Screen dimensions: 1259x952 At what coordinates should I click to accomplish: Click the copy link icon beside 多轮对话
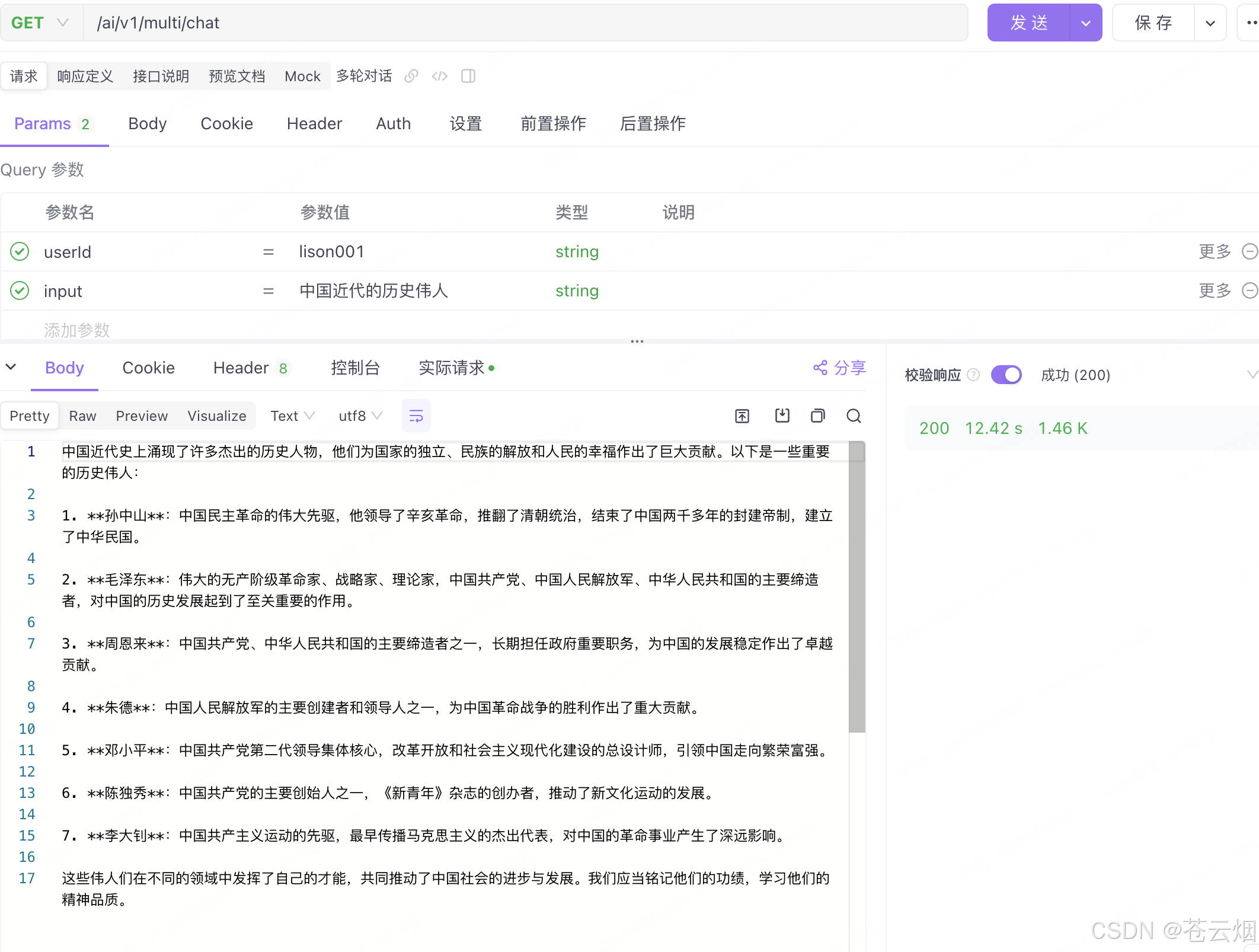pyautogui.click(x=411, y=76)
